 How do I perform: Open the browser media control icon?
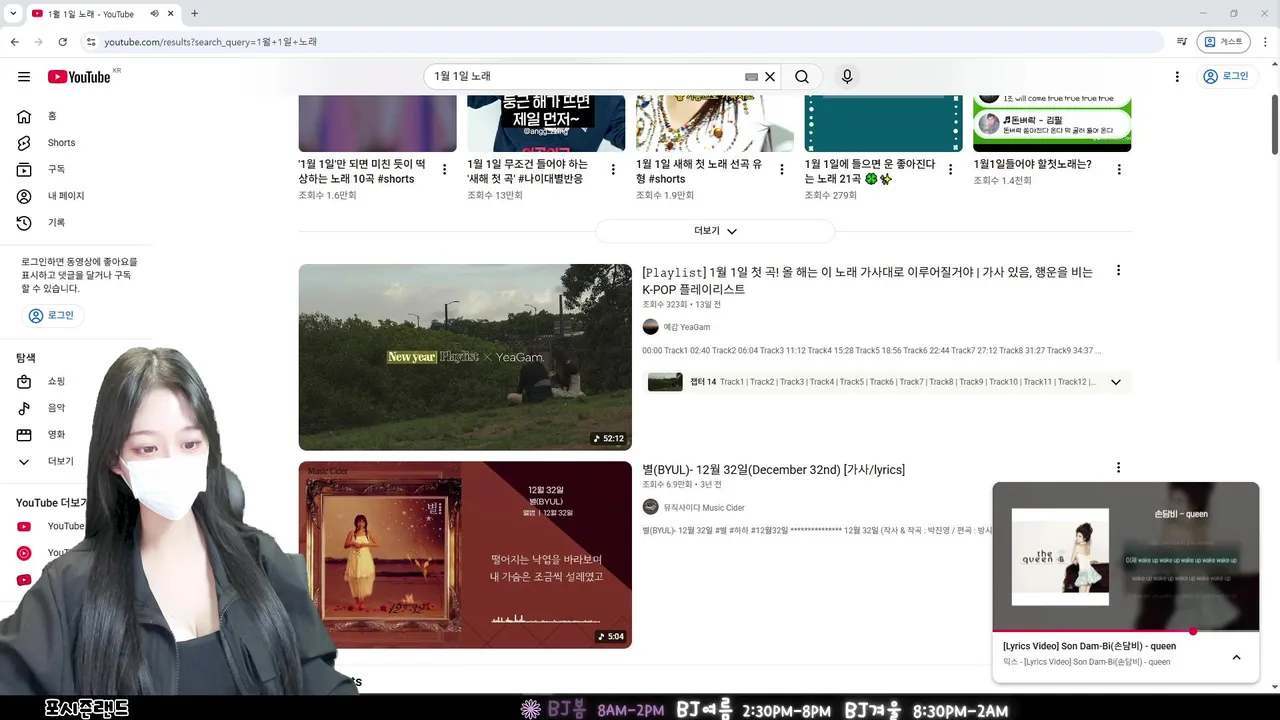(1182, 42)
